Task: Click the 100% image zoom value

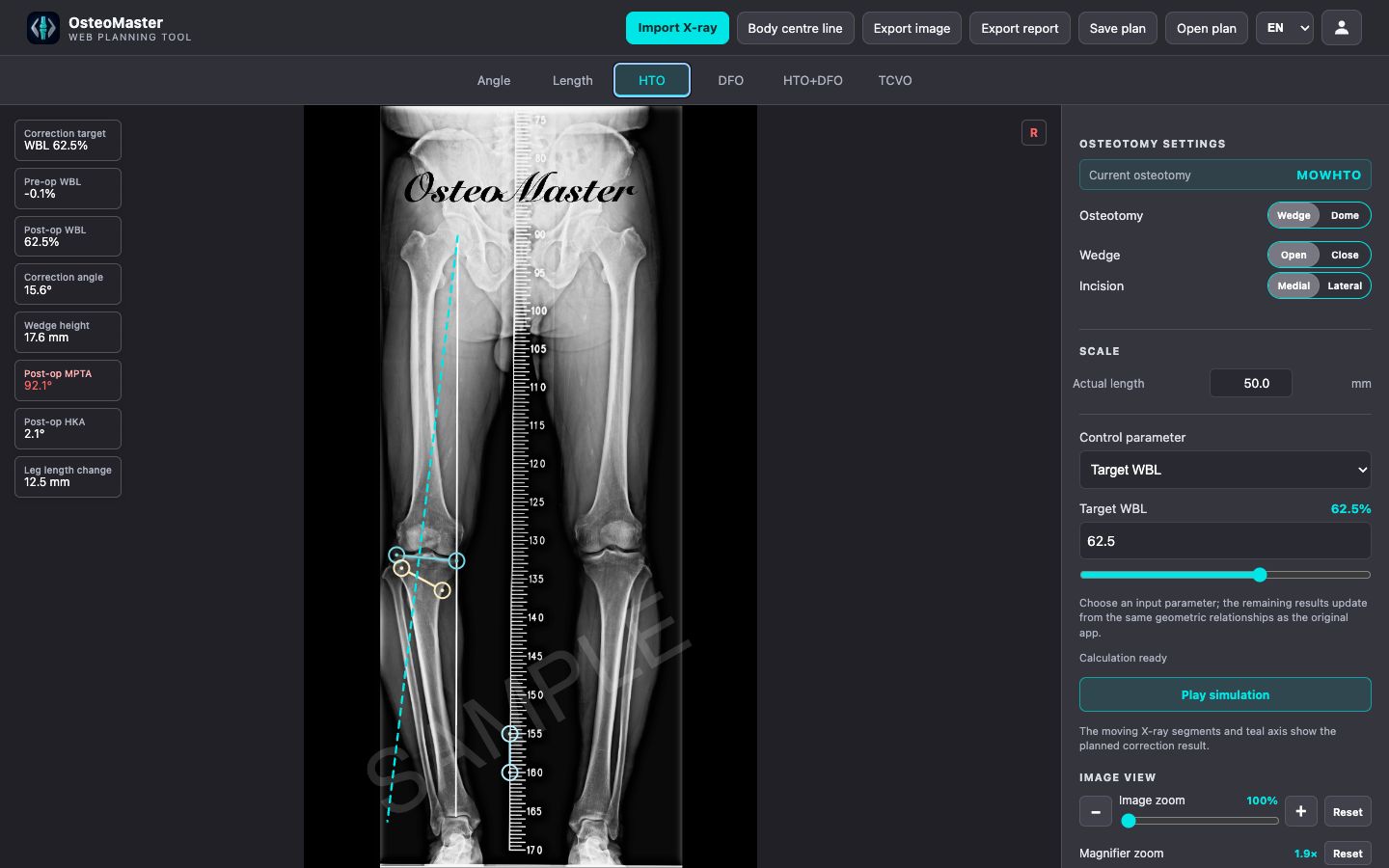Action: point(1262,800)
